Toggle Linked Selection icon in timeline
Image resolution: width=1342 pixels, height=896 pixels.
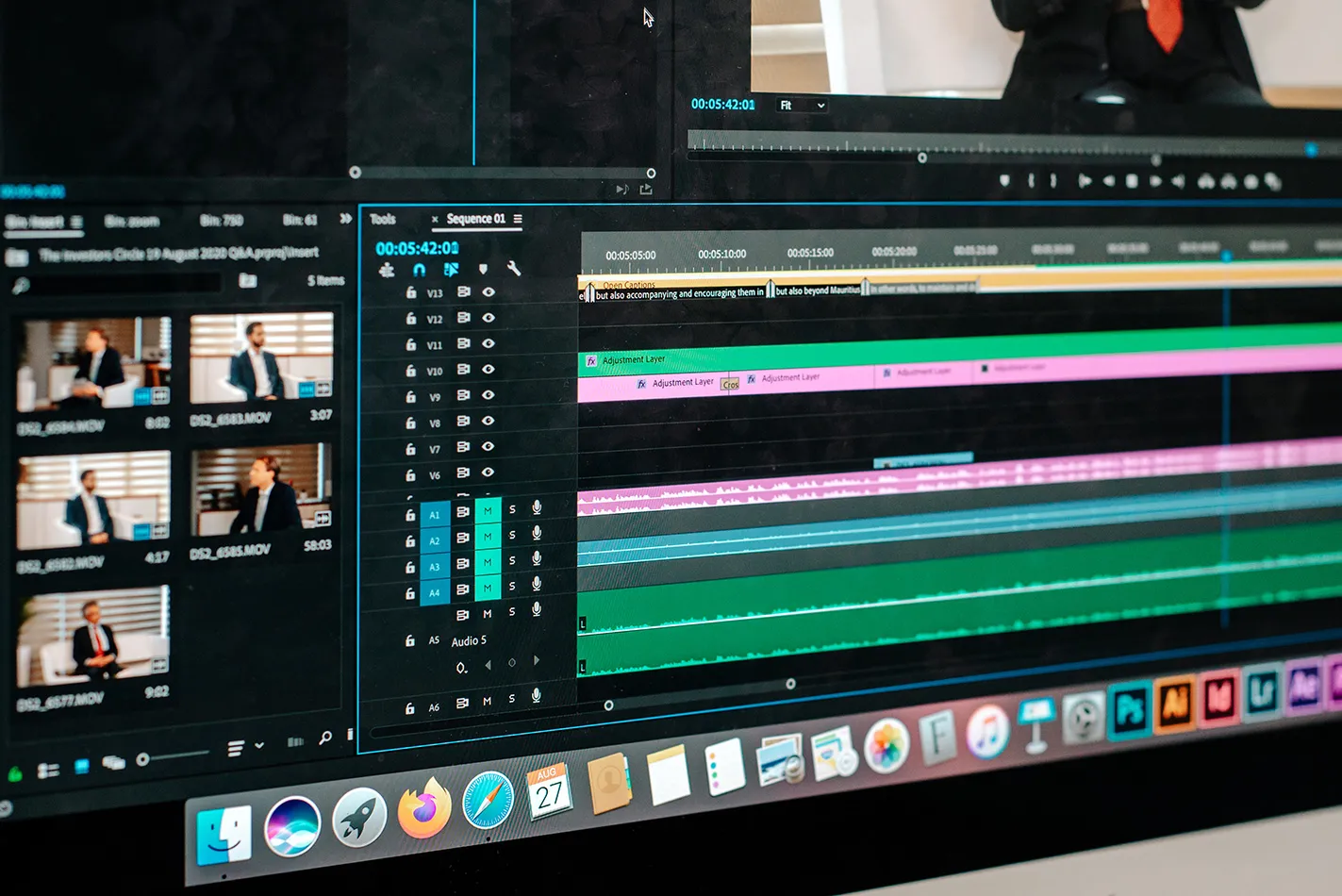451,270
